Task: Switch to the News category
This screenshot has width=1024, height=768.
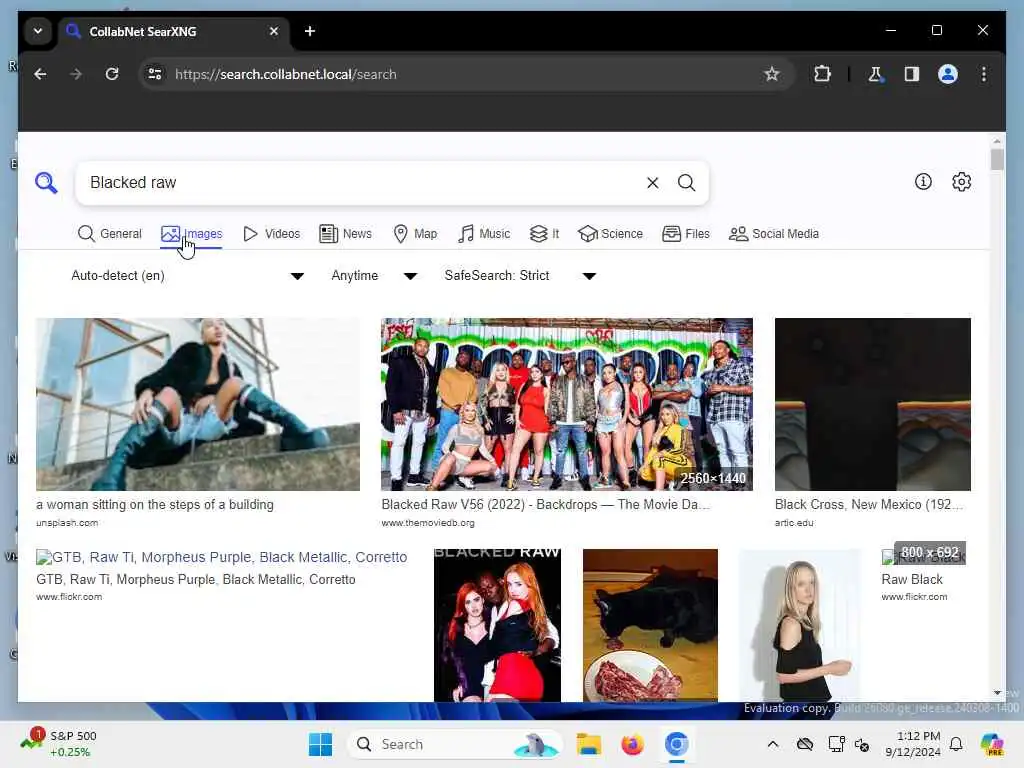Action: point(345,234)
